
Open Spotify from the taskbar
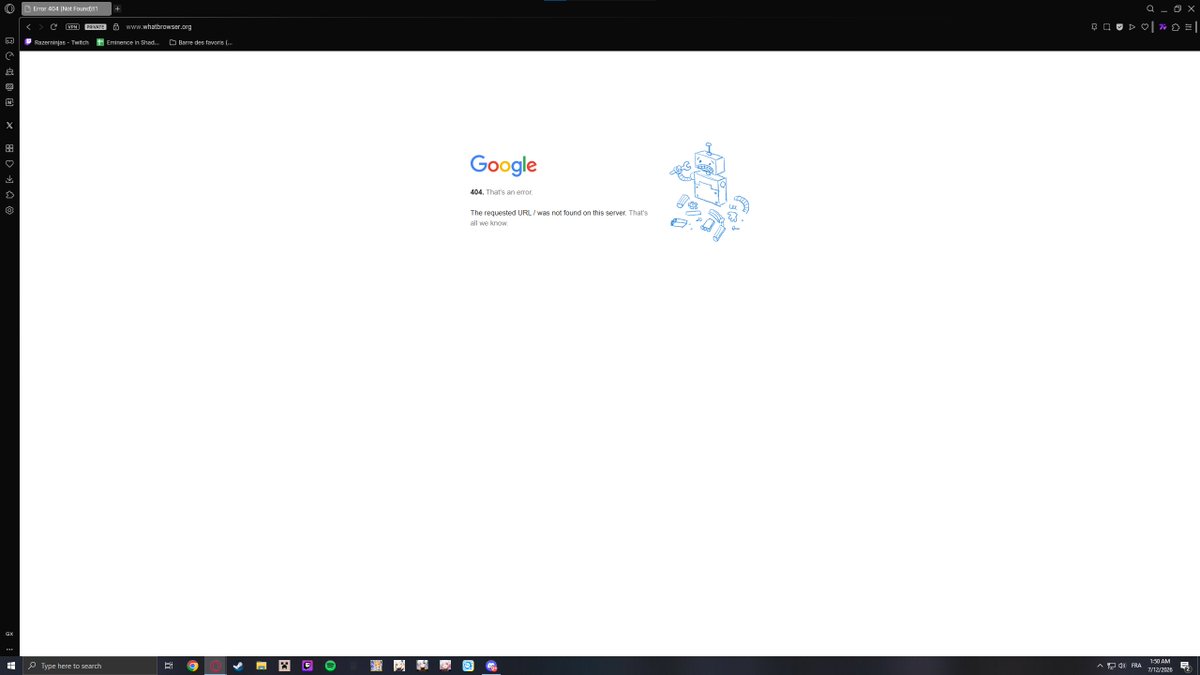pyautogui.click(x=330, y=665)
